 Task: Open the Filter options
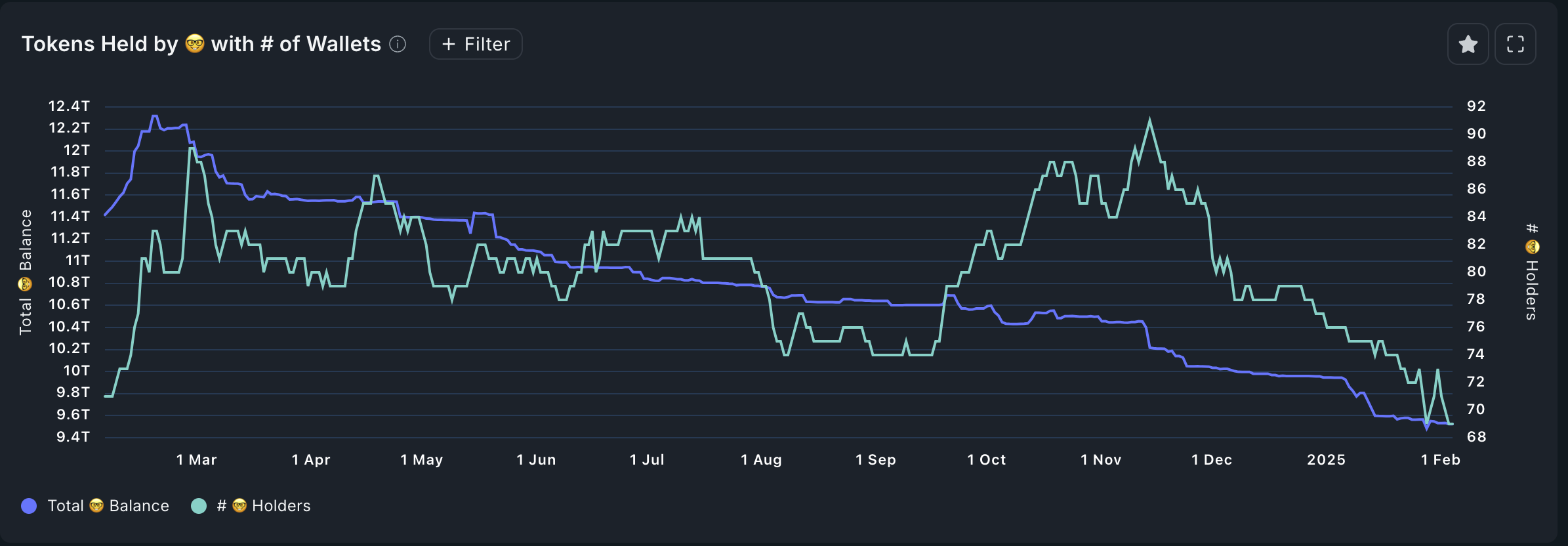pyautogui.click(x=476, y=44)
